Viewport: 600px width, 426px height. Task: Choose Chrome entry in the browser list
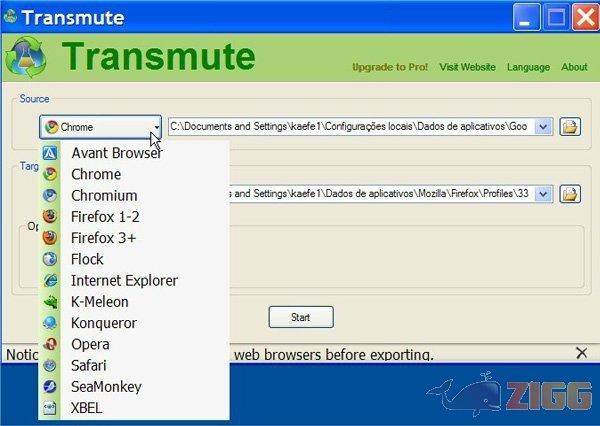(x=134, y=174)
